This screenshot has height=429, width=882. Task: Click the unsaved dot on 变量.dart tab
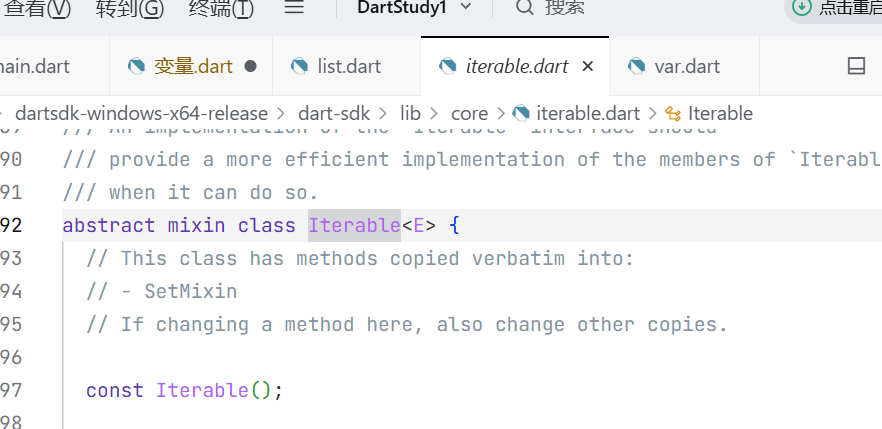click(251, 66)
